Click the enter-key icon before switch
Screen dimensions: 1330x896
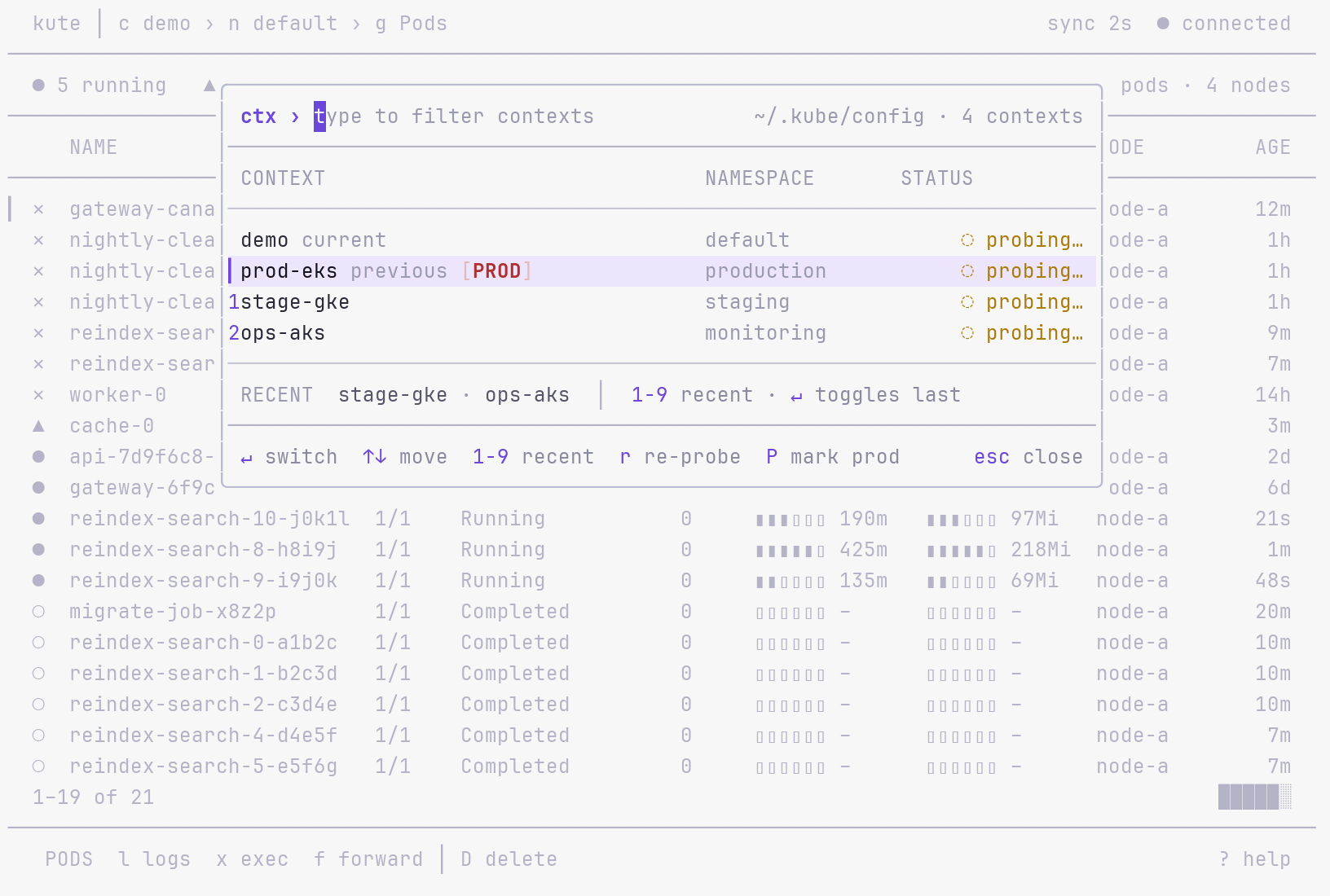(246, 459)
